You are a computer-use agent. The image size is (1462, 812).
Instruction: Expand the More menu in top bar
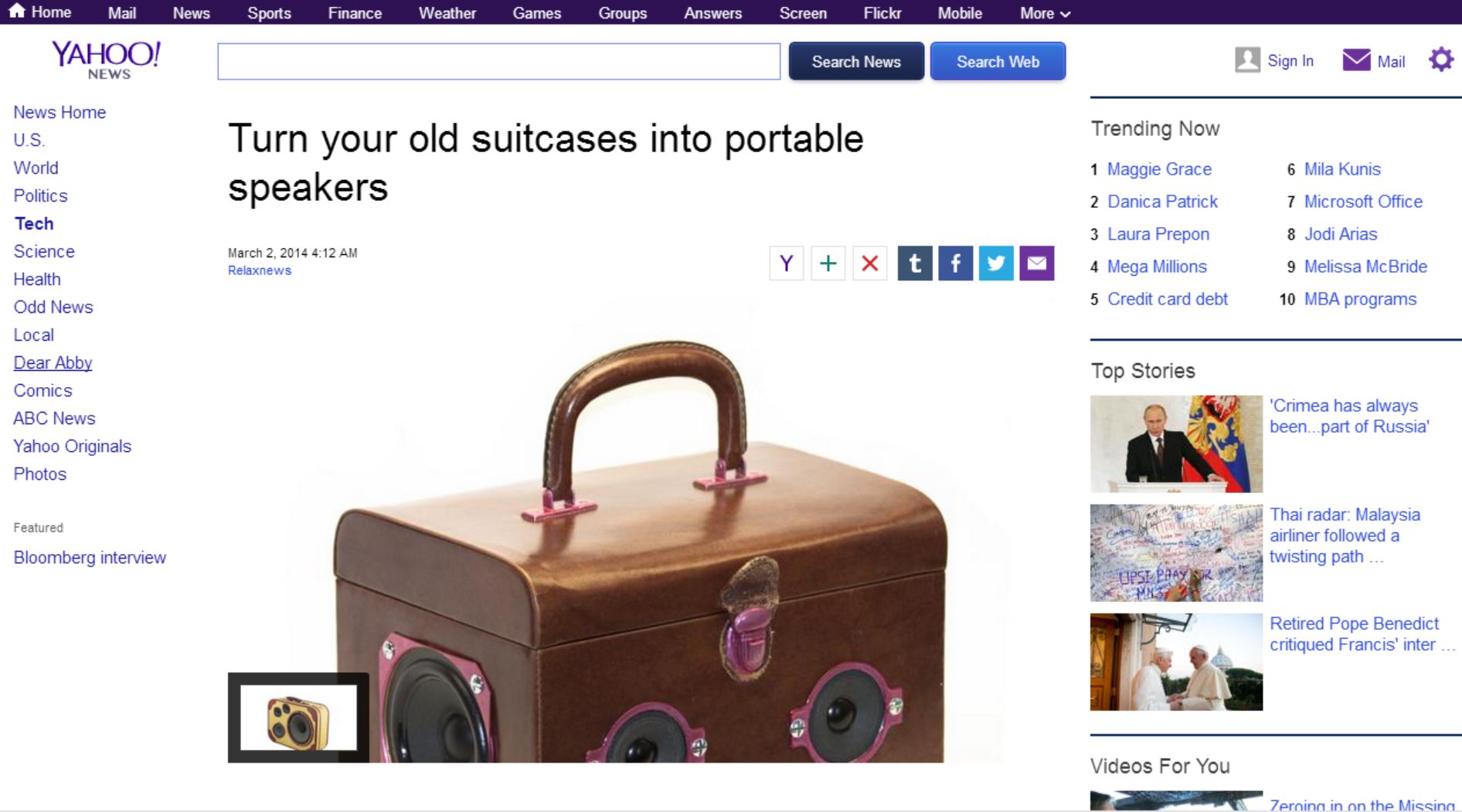click(1045, 13)
